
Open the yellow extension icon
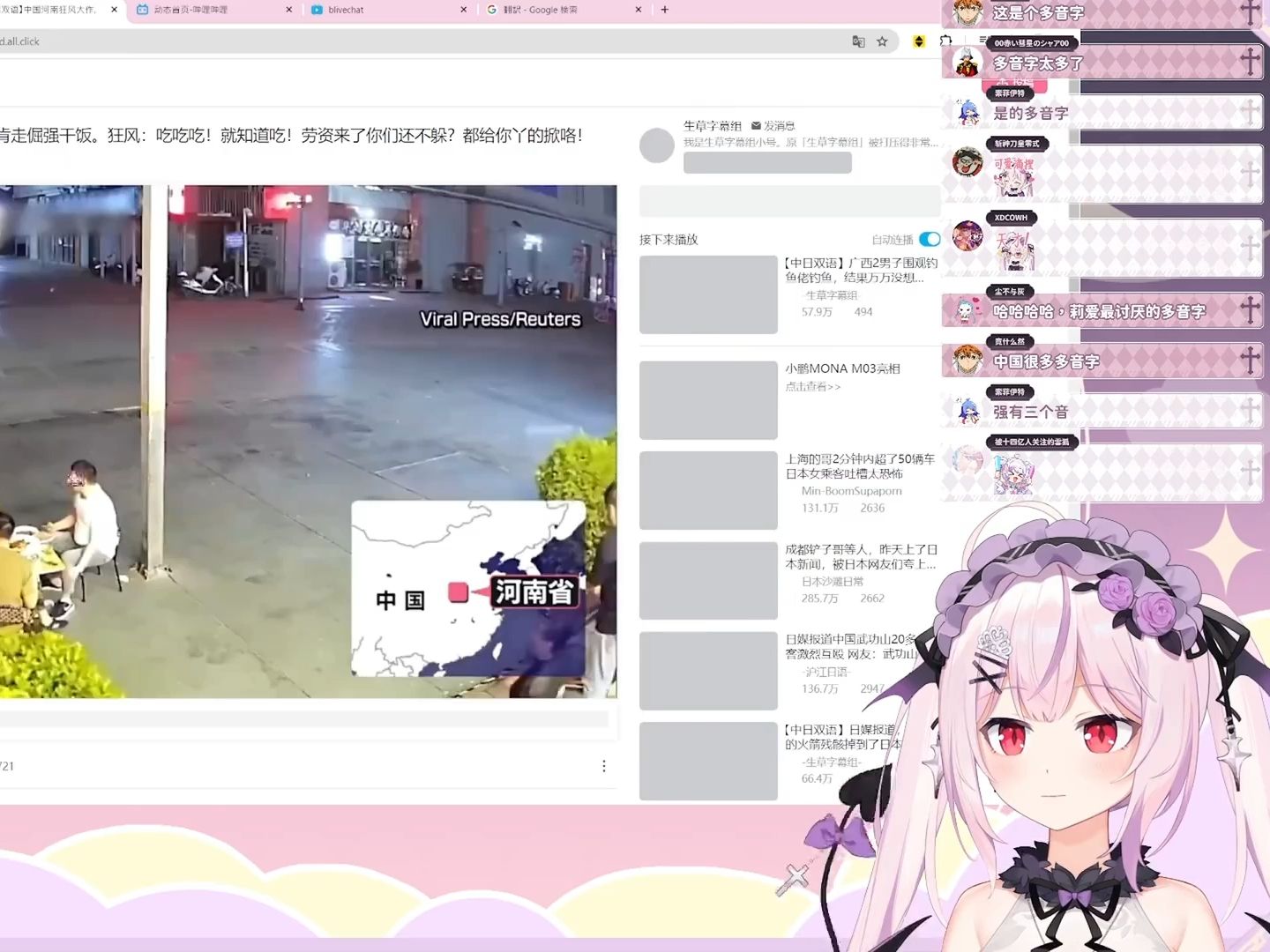click(x=919, y=41)
